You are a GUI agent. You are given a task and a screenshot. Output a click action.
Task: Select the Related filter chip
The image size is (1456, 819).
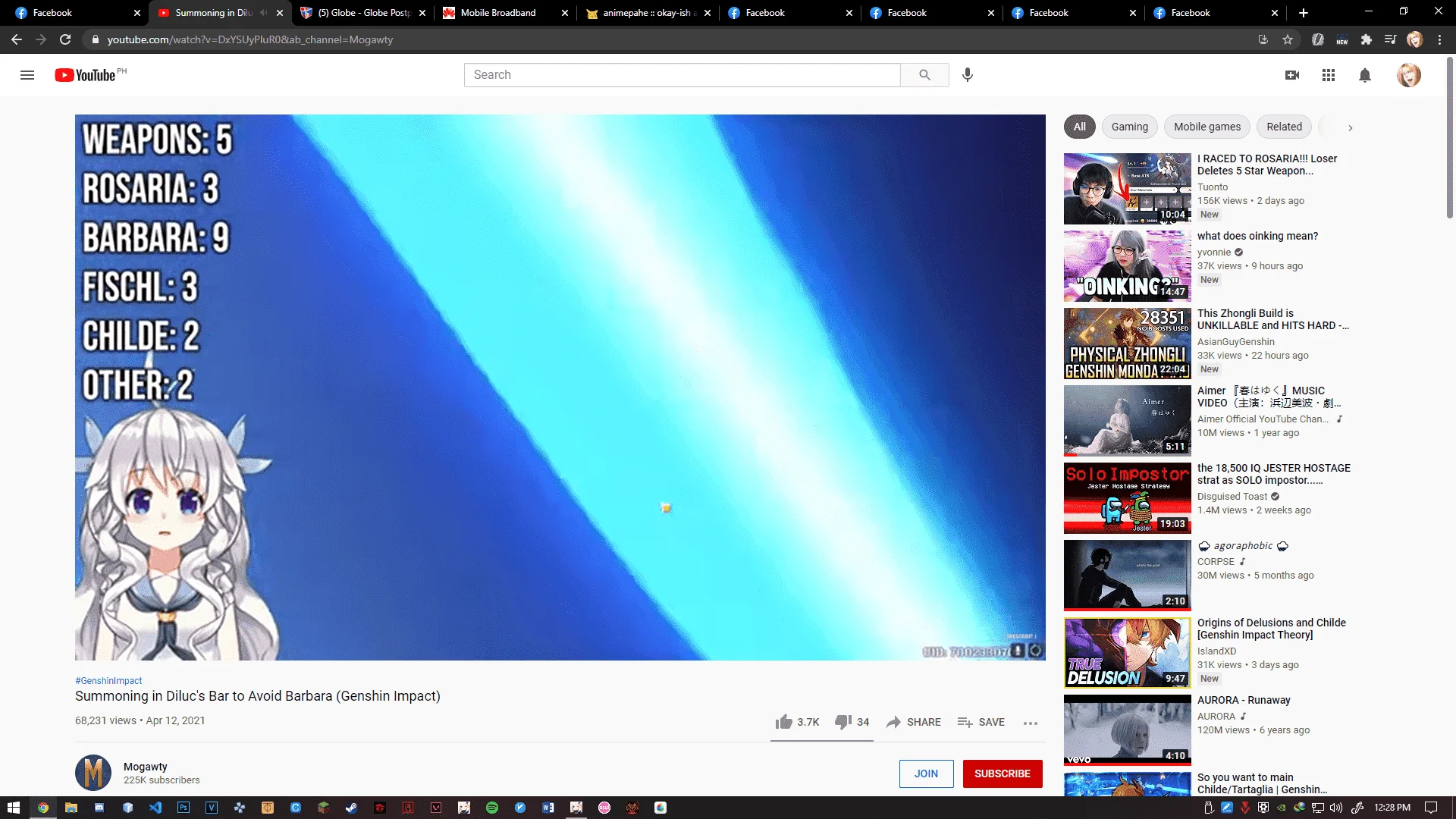[1284, 127]
